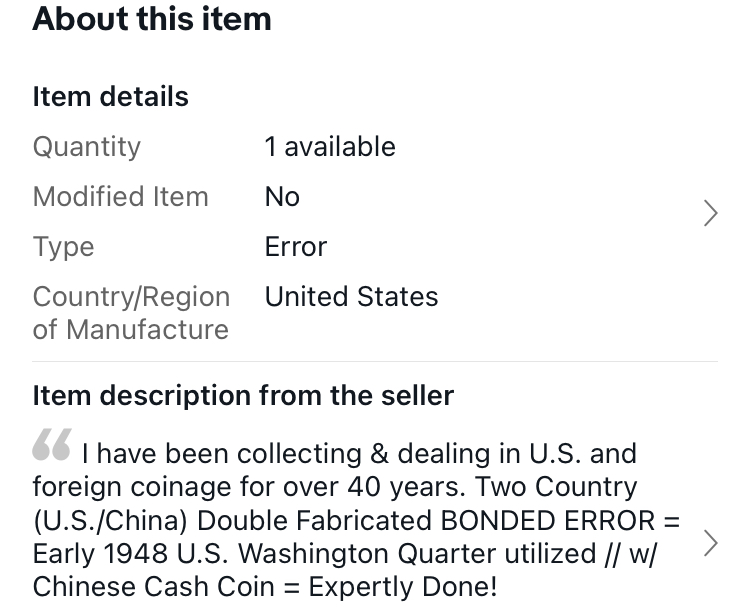Tap the 'Item details' section heading

[110, 97]
